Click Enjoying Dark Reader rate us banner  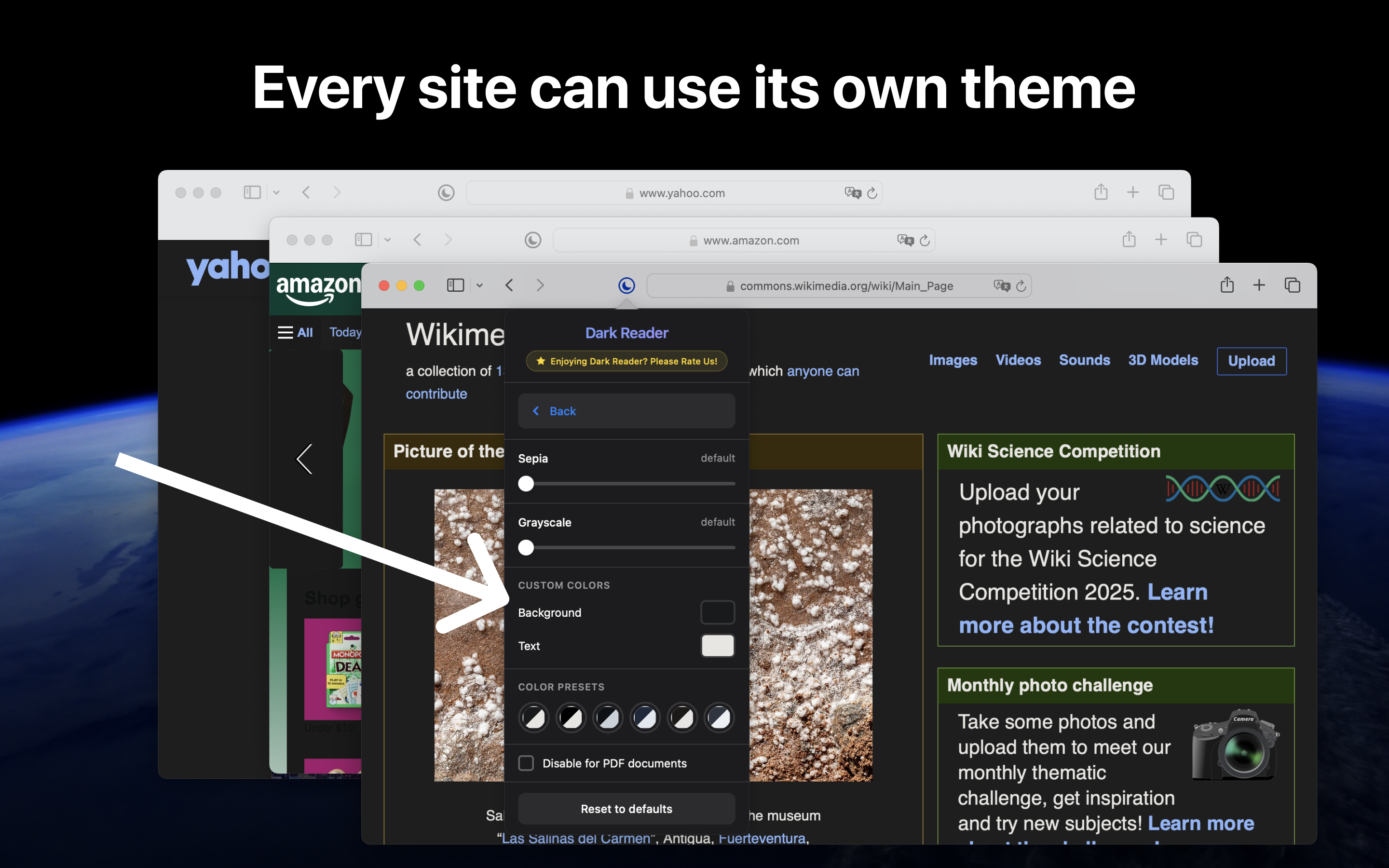[x=626, y=361]
